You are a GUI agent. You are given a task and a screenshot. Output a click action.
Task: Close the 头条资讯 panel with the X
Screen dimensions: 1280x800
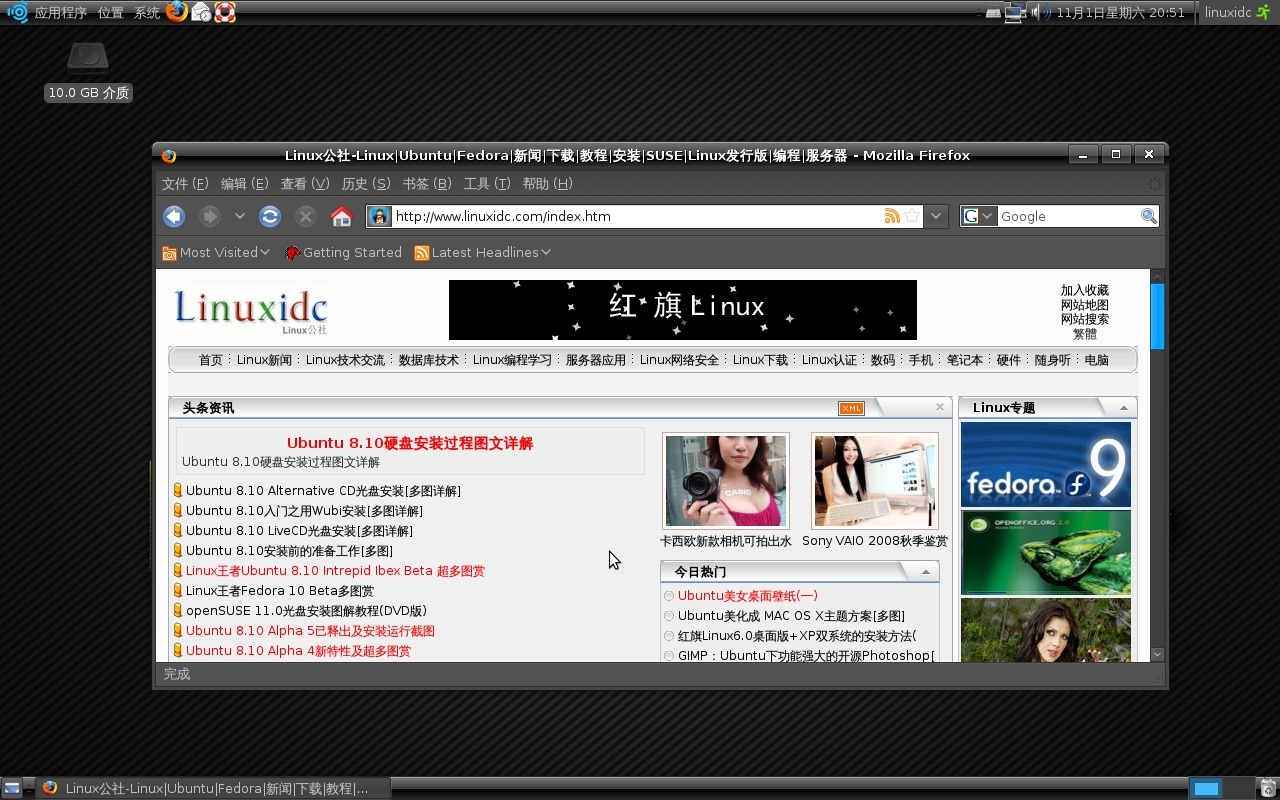940,407
